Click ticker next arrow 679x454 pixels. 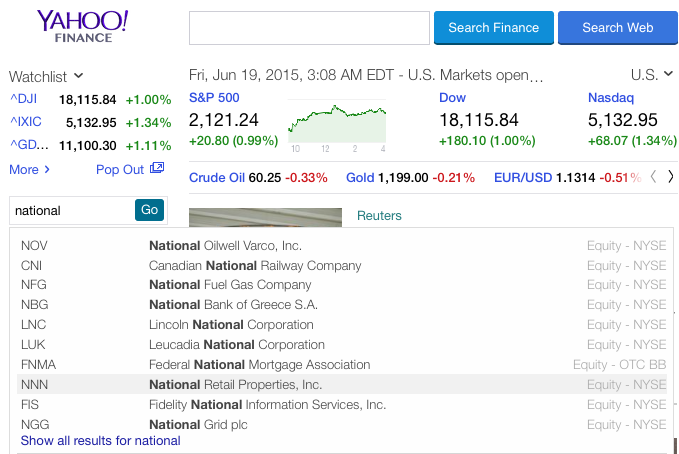[670, 178]
